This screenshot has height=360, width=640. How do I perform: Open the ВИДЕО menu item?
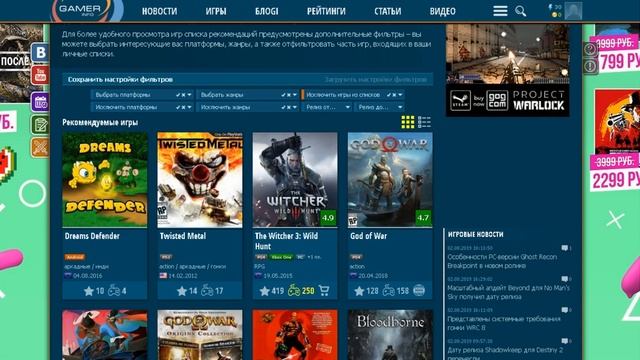[x=442, y=11]
